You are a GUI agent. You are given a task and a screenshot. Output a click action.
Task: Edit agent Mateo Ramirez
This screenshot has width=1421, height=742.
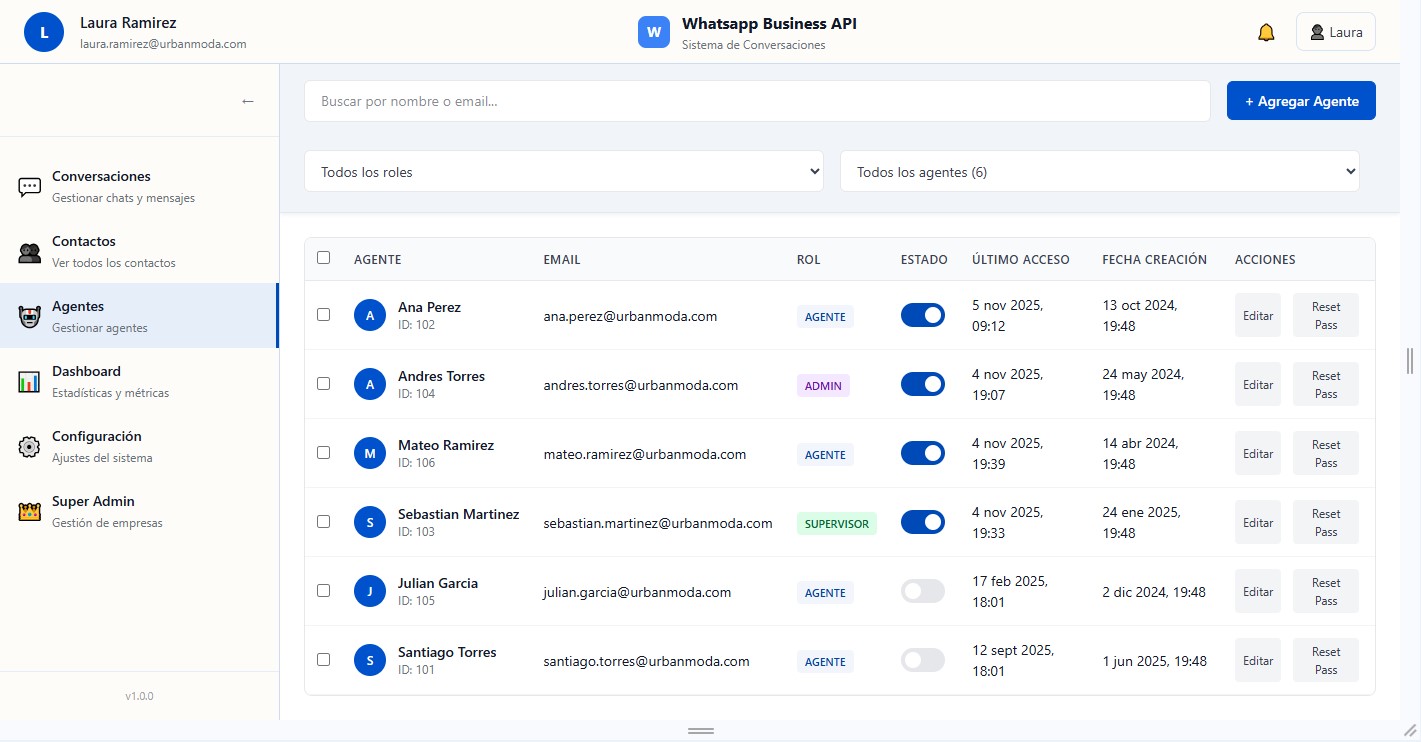(x=1258, y=454)
